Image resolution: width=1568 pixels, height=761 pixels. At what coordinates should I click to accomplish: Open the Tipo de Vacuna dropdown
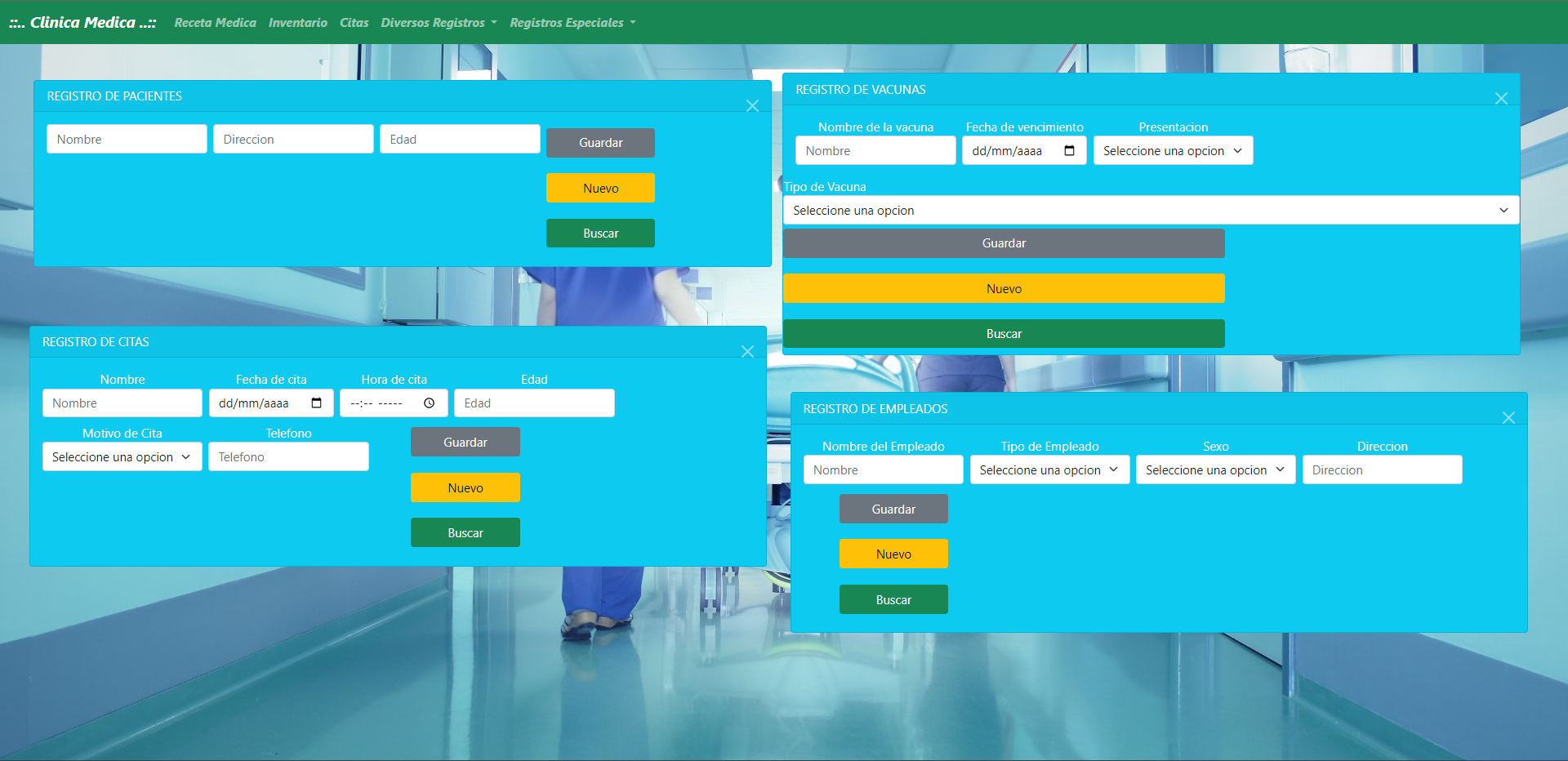pos(1151,211)
